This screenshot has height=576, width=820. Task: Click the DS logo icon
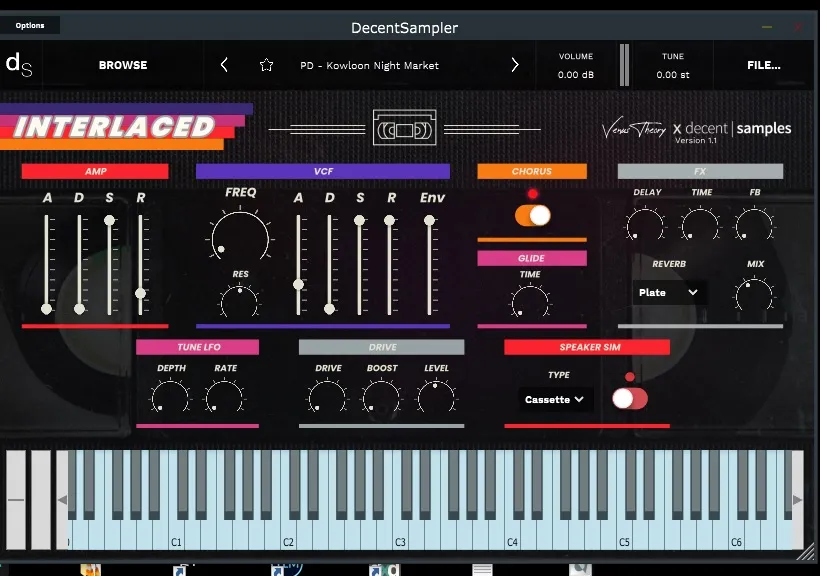(19, 65)
